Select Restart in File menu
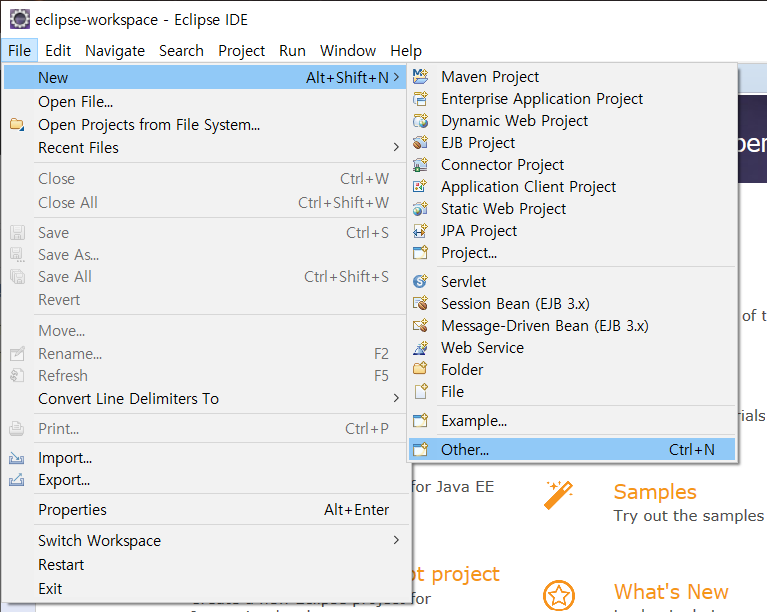Viewport: 767px width, 612px height. tap(203, 565)
